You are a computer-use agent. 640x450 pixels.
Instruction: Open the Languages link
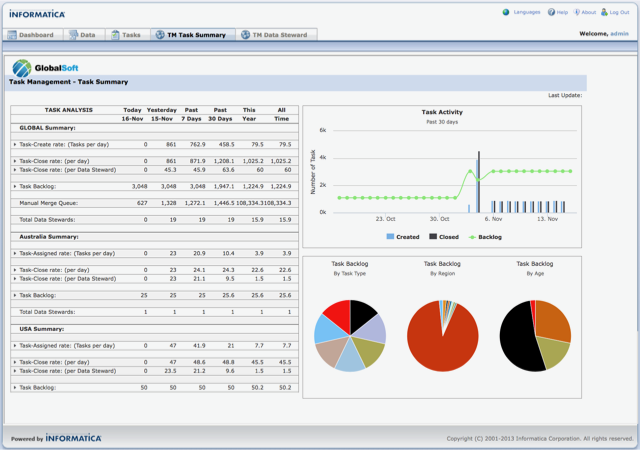click(527, 12)
